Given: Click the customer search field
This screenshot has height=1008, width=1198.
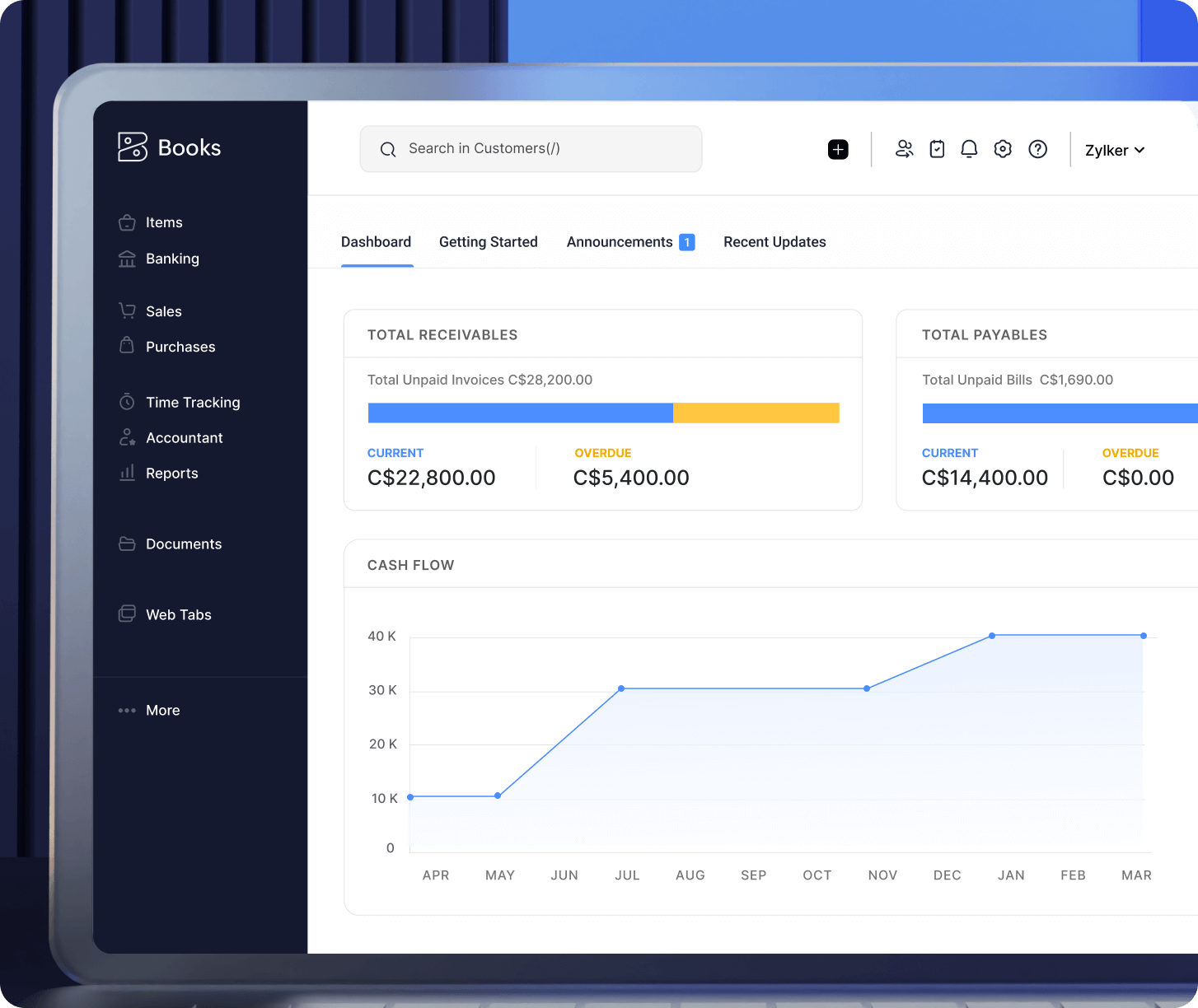Looking at the screenshot, I should tap(531, 149).
